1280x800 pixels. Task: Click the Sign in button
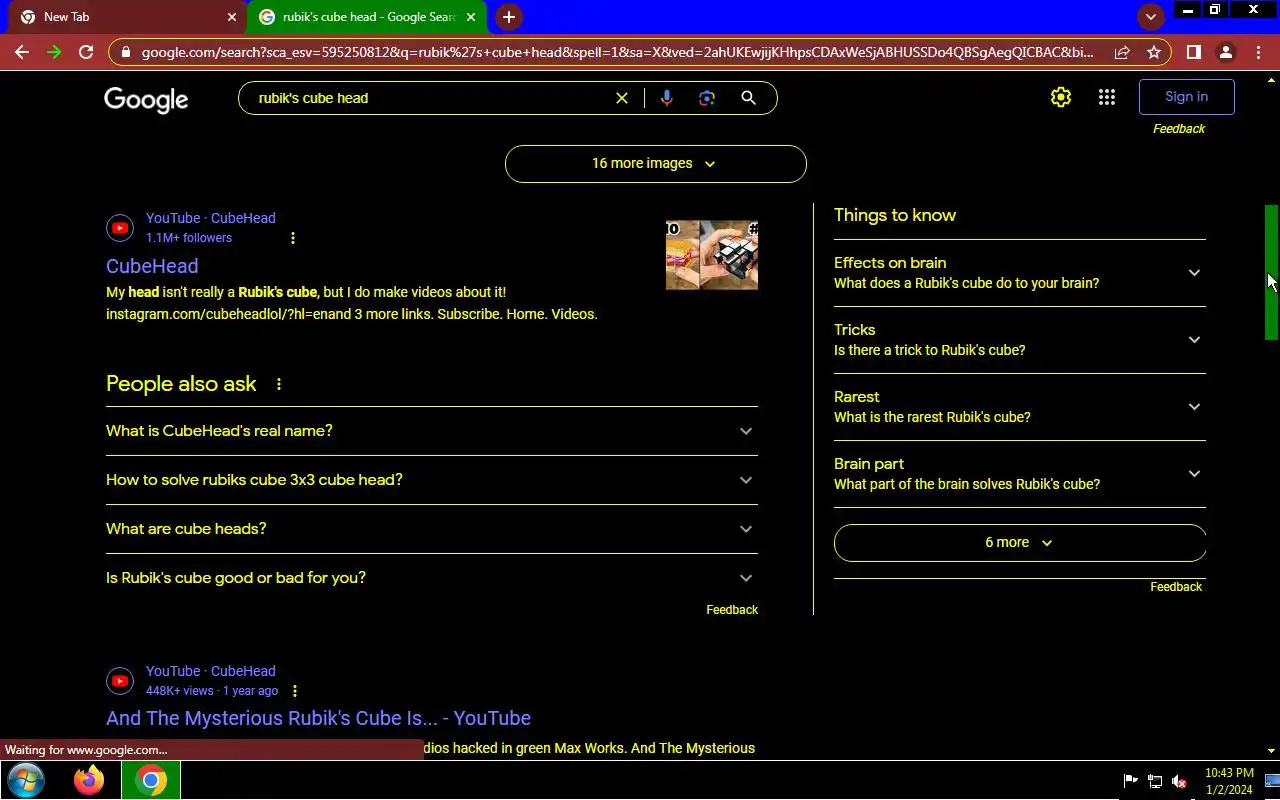1187,97
